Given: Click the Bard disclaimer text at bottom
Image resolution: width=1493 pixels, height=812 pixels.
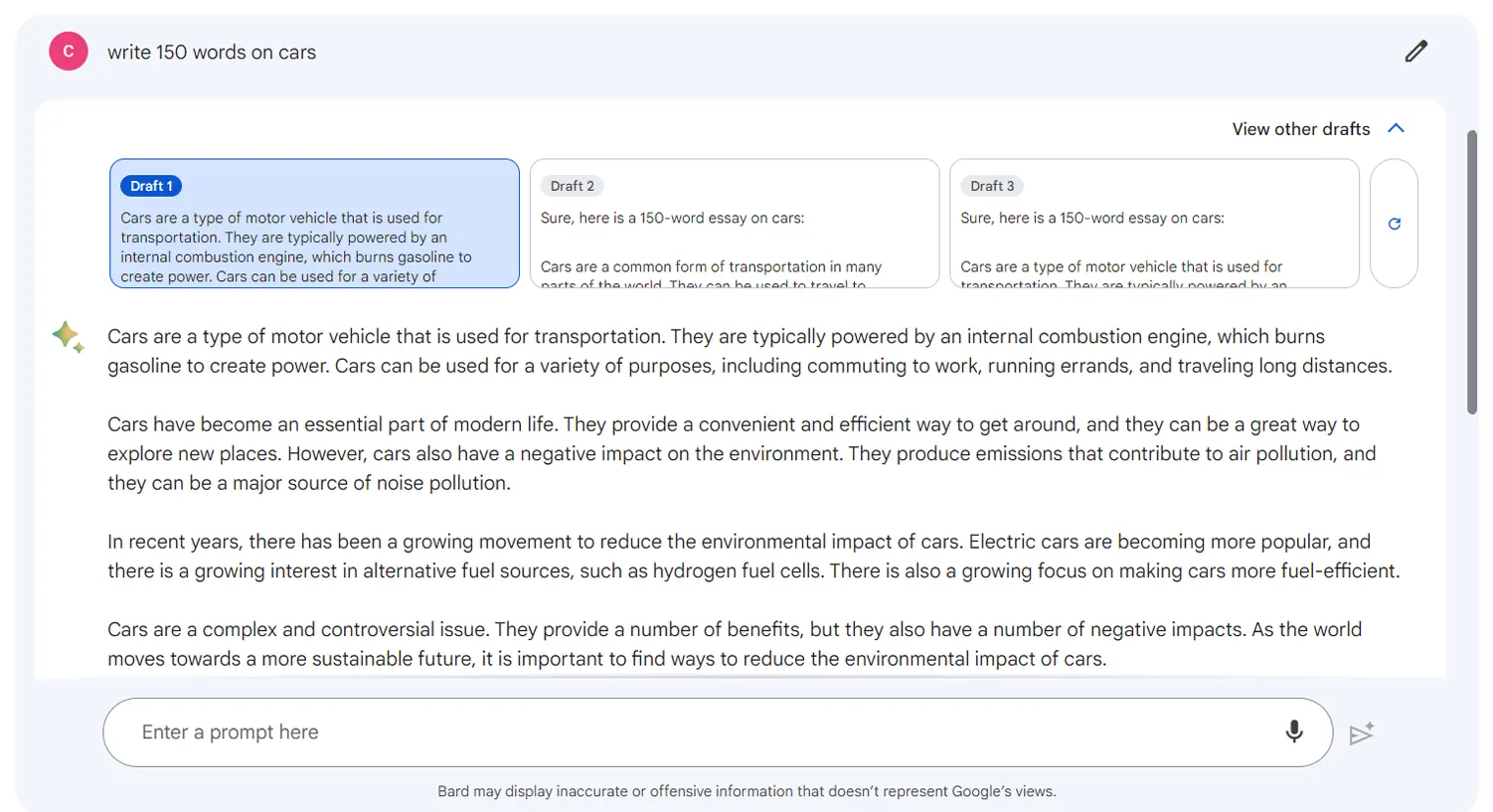Looking at the screenshot, I should 746,791.
